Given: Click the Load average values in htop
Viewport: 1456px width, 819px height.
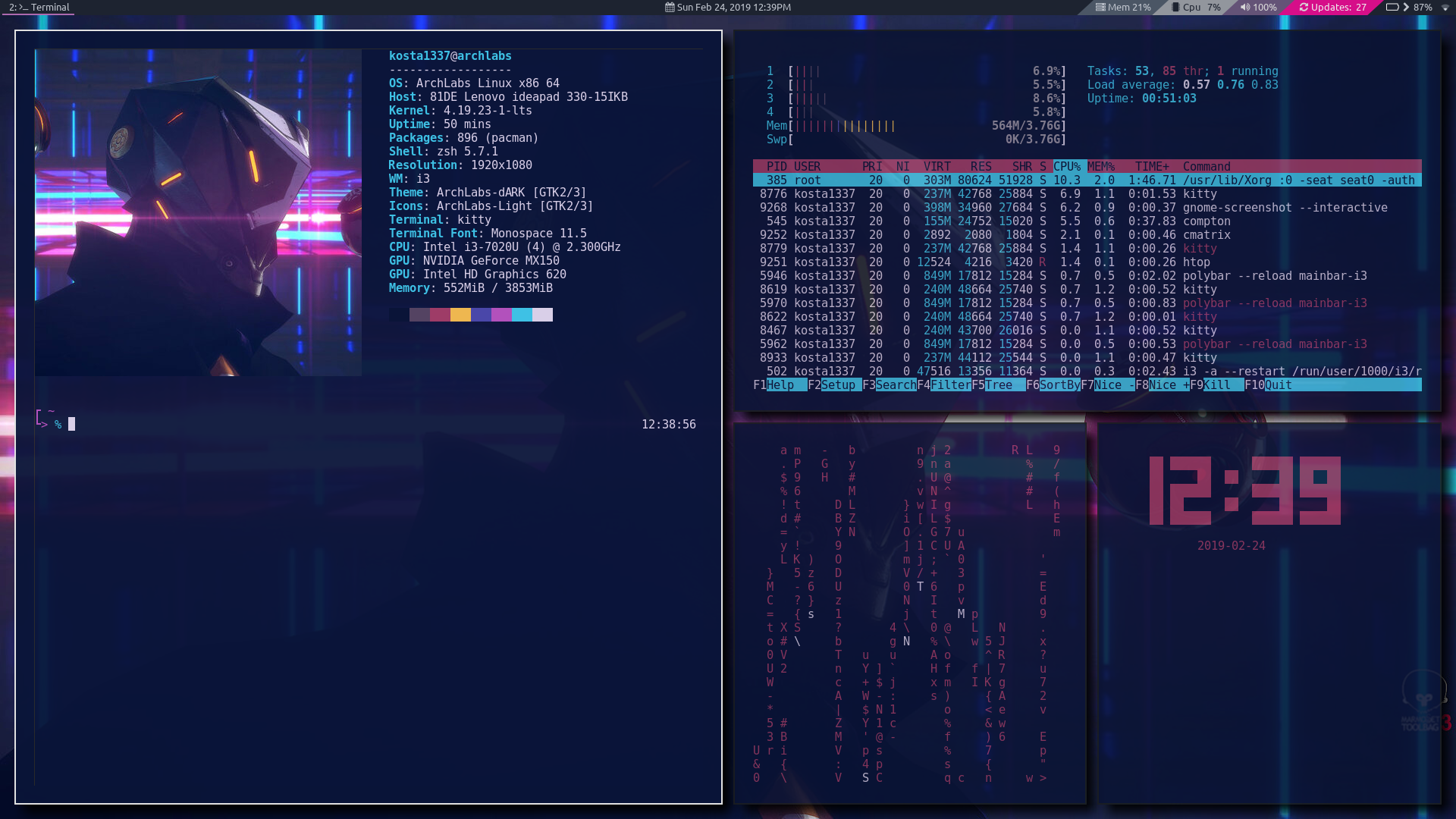Looking at the screenshot, I should 1231,85.
